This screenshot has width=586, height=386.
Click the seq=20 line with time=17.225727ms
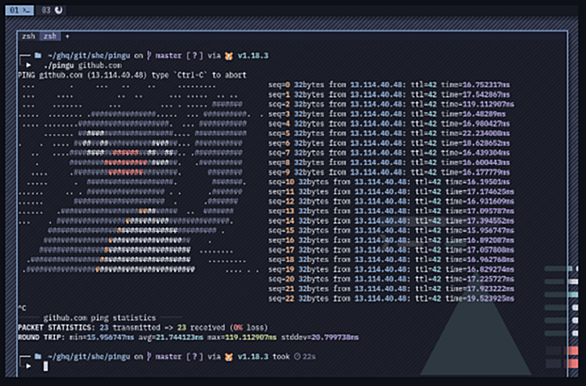tap(391, 279)
